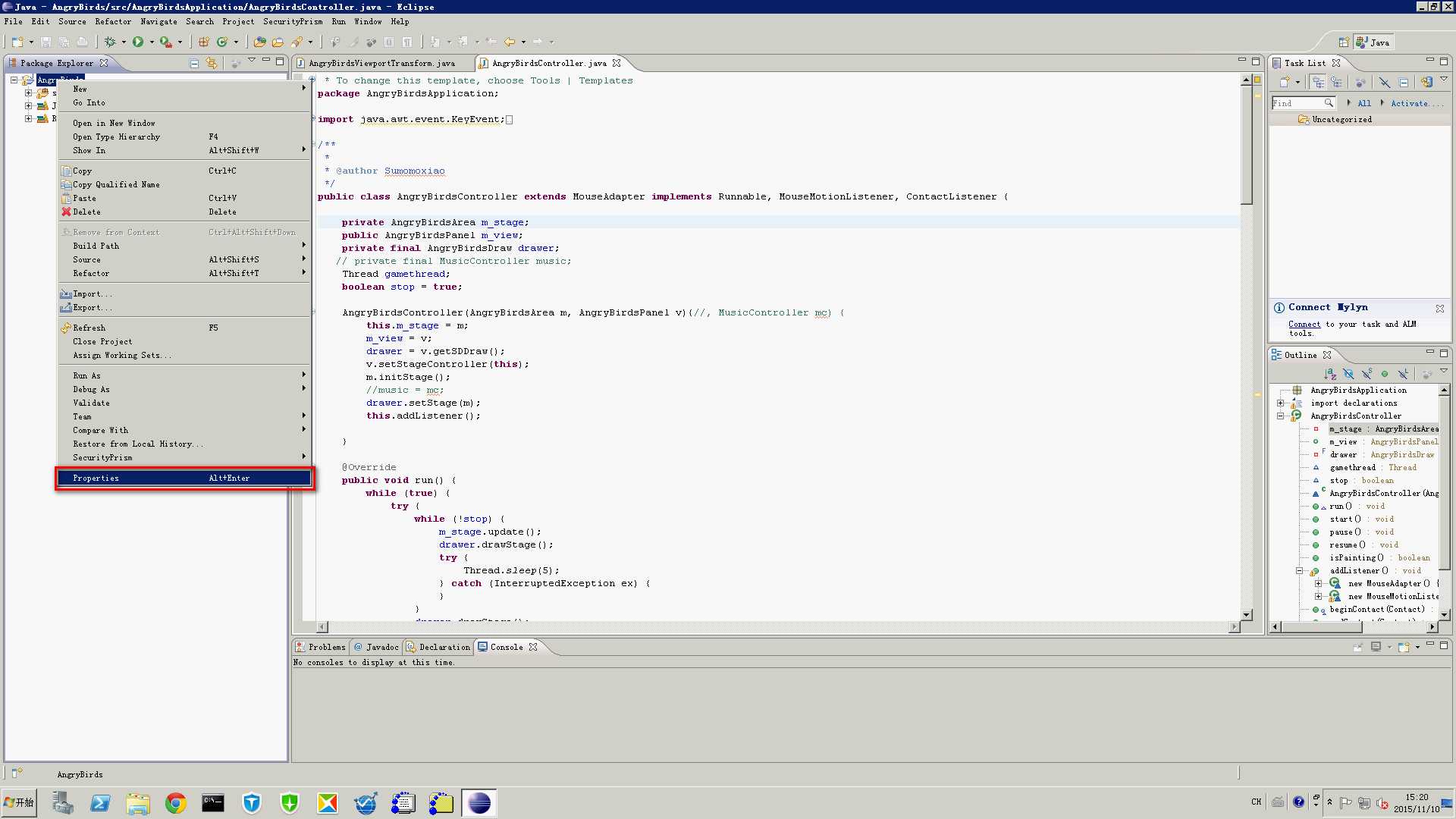Open the Windows Explorer folder taskbar icon

(137, 802)
